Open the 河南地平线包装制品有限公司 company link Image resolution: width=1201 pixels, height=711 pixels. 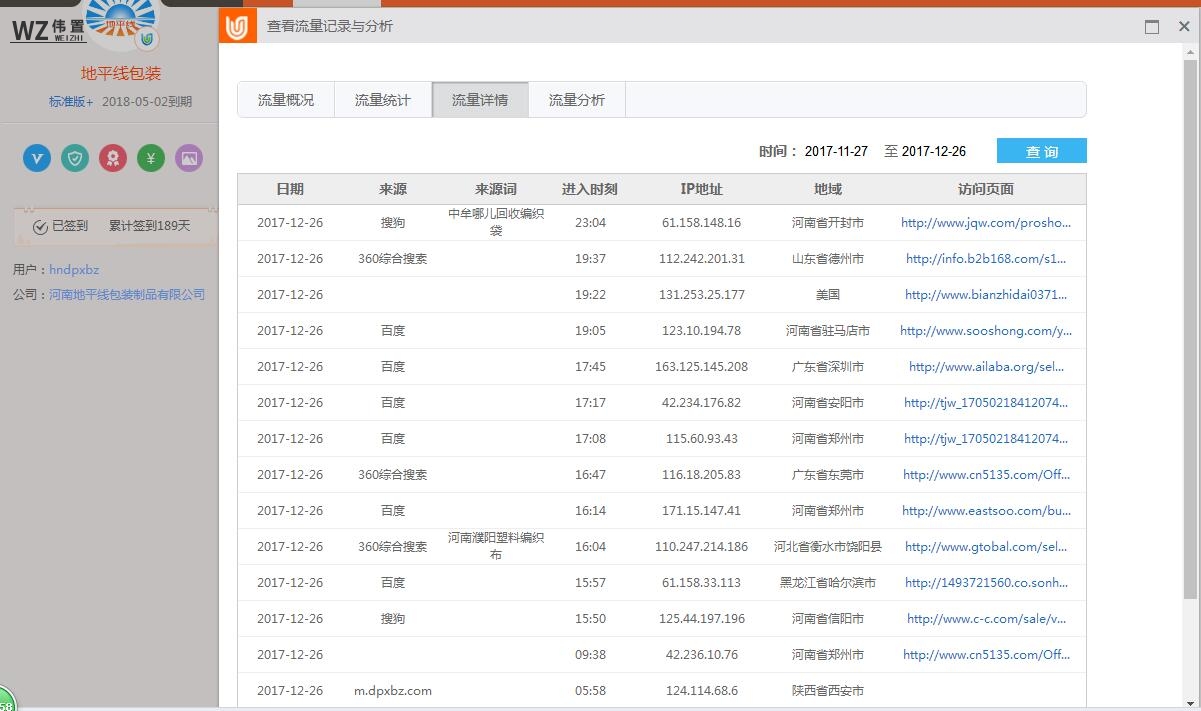127,295
